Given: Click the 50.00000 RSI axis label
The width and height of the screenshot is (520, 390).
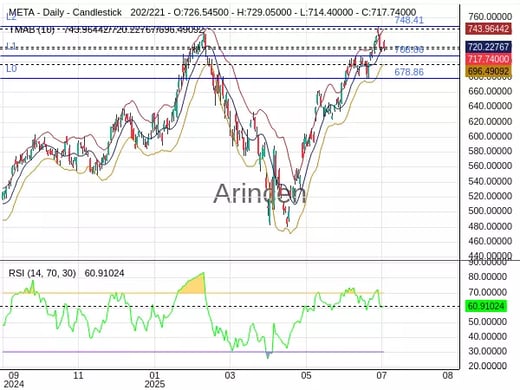Looking at the screenshot, I should (487, 322).
